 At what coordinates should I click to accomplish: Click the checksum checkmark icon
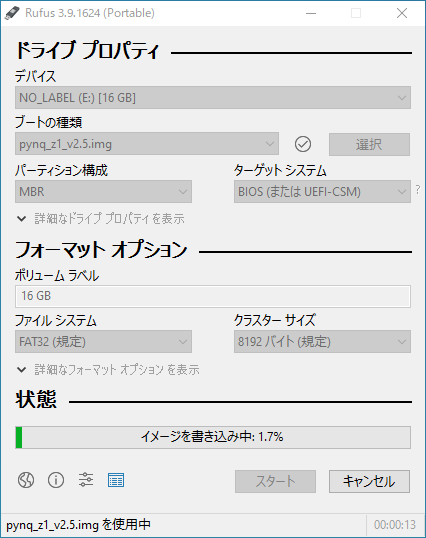(x=303, y=144)
